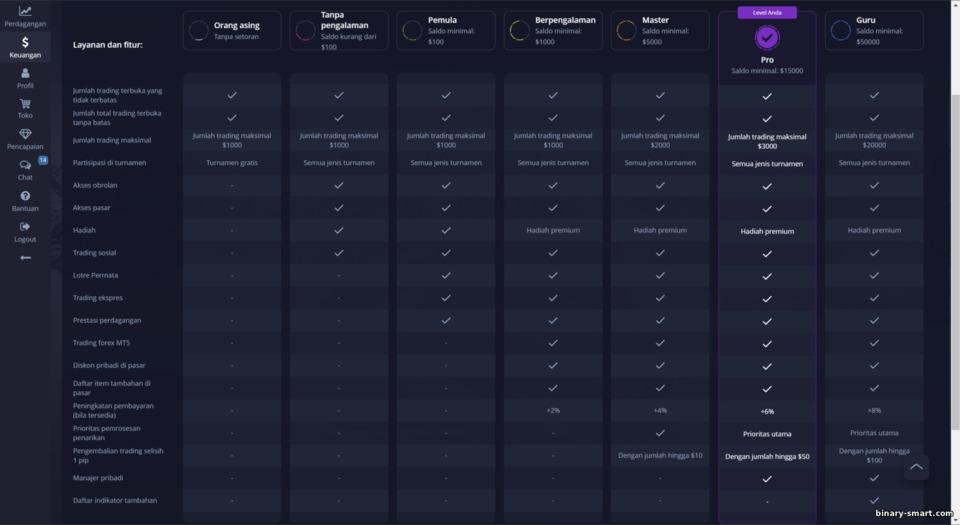The height and width of the screenshot is (525, 960).
Task: Click '+4%' in Master column
Action: click(660, 411)
